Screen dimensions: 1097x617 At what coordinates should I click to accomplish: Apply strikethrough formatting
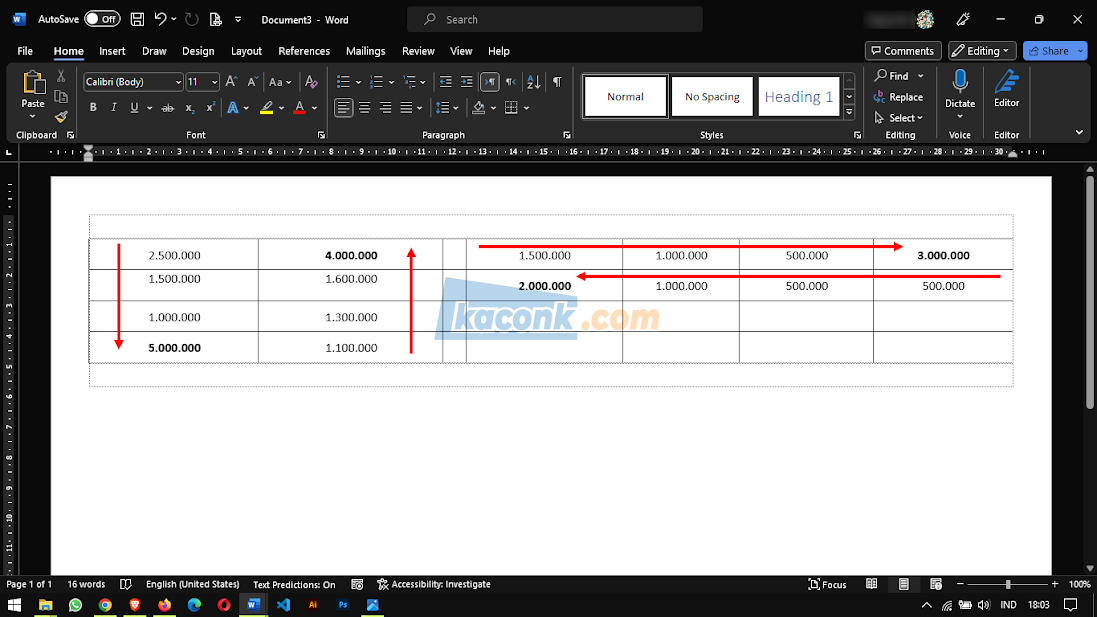pos(167,108)
